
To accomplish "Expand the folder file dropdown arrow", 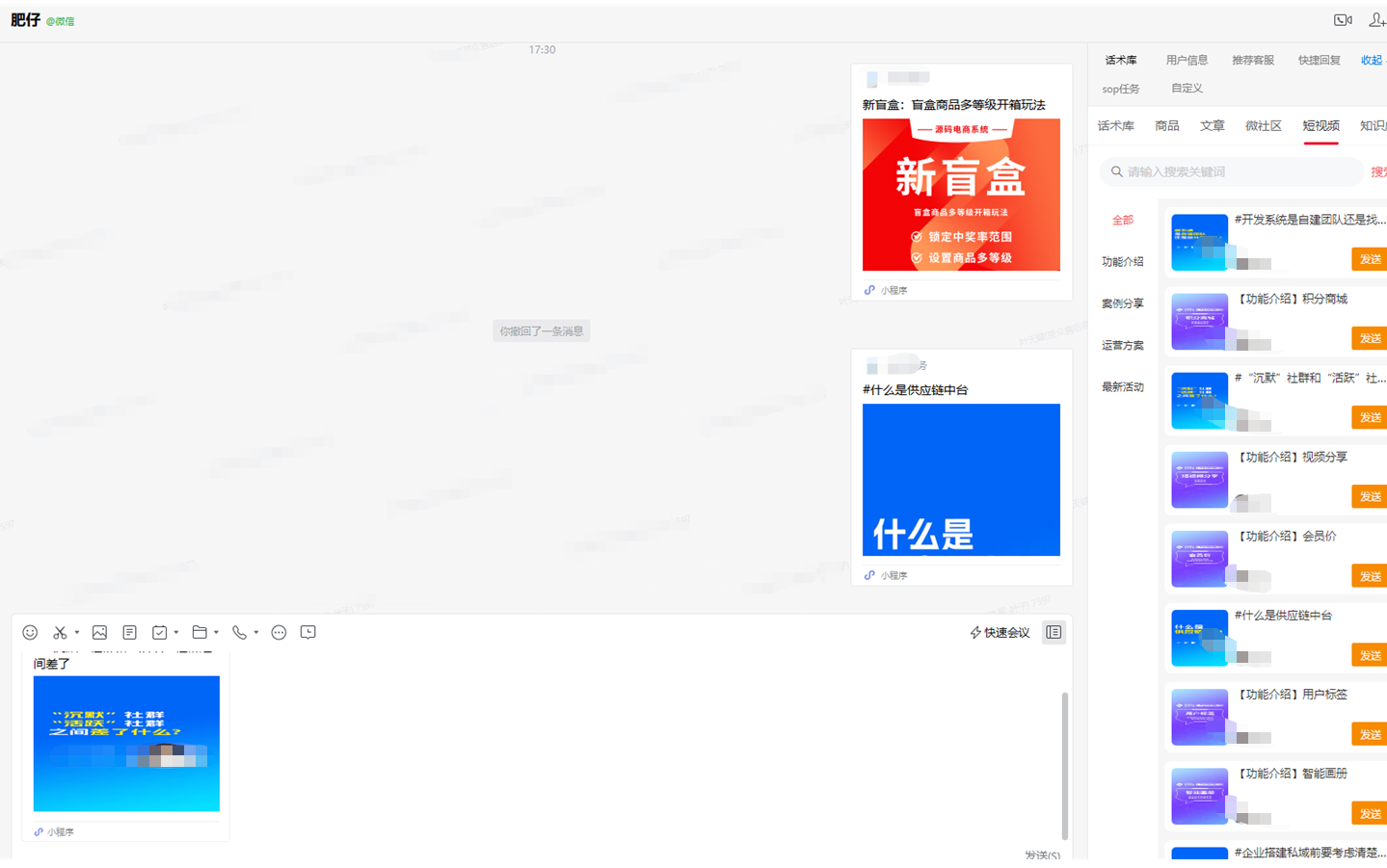I will coord(216,633).
